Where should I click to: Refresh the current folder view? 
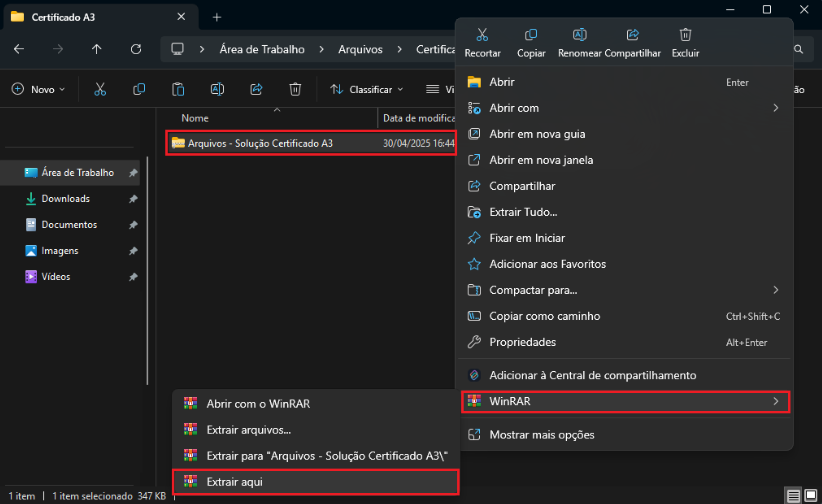[135, 49]
